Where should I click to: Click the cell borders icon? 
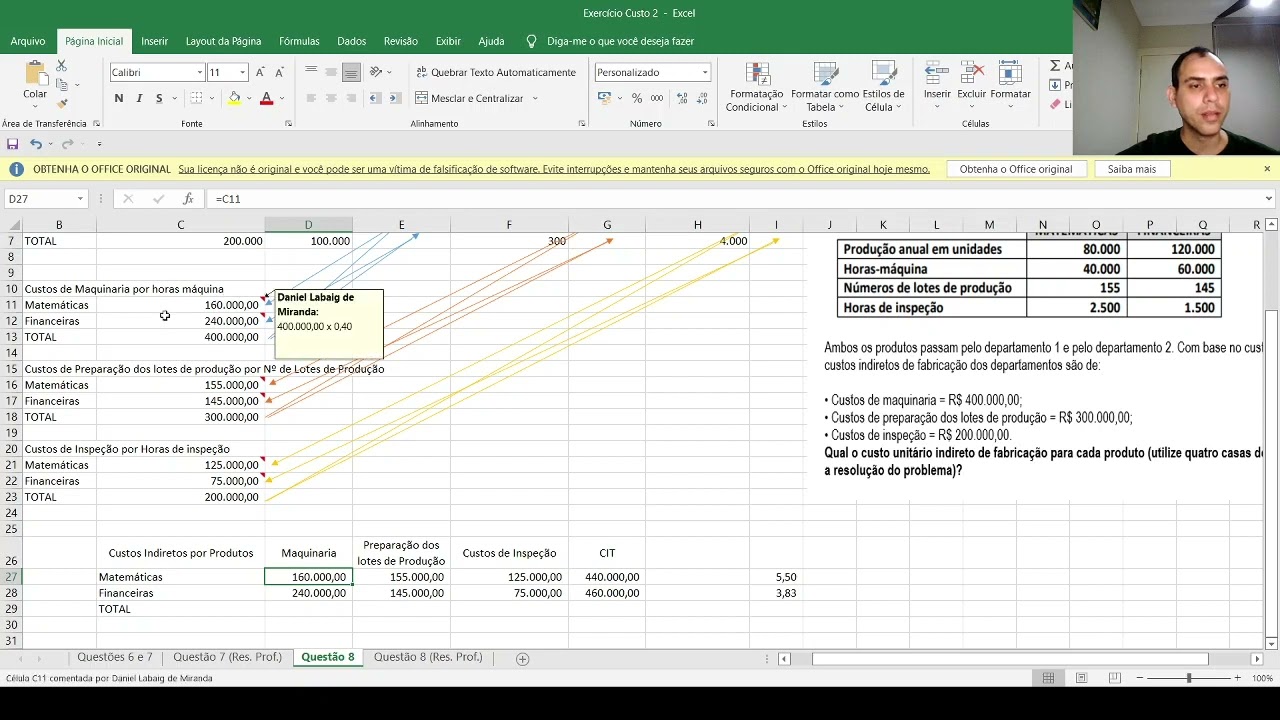point(197,98)
